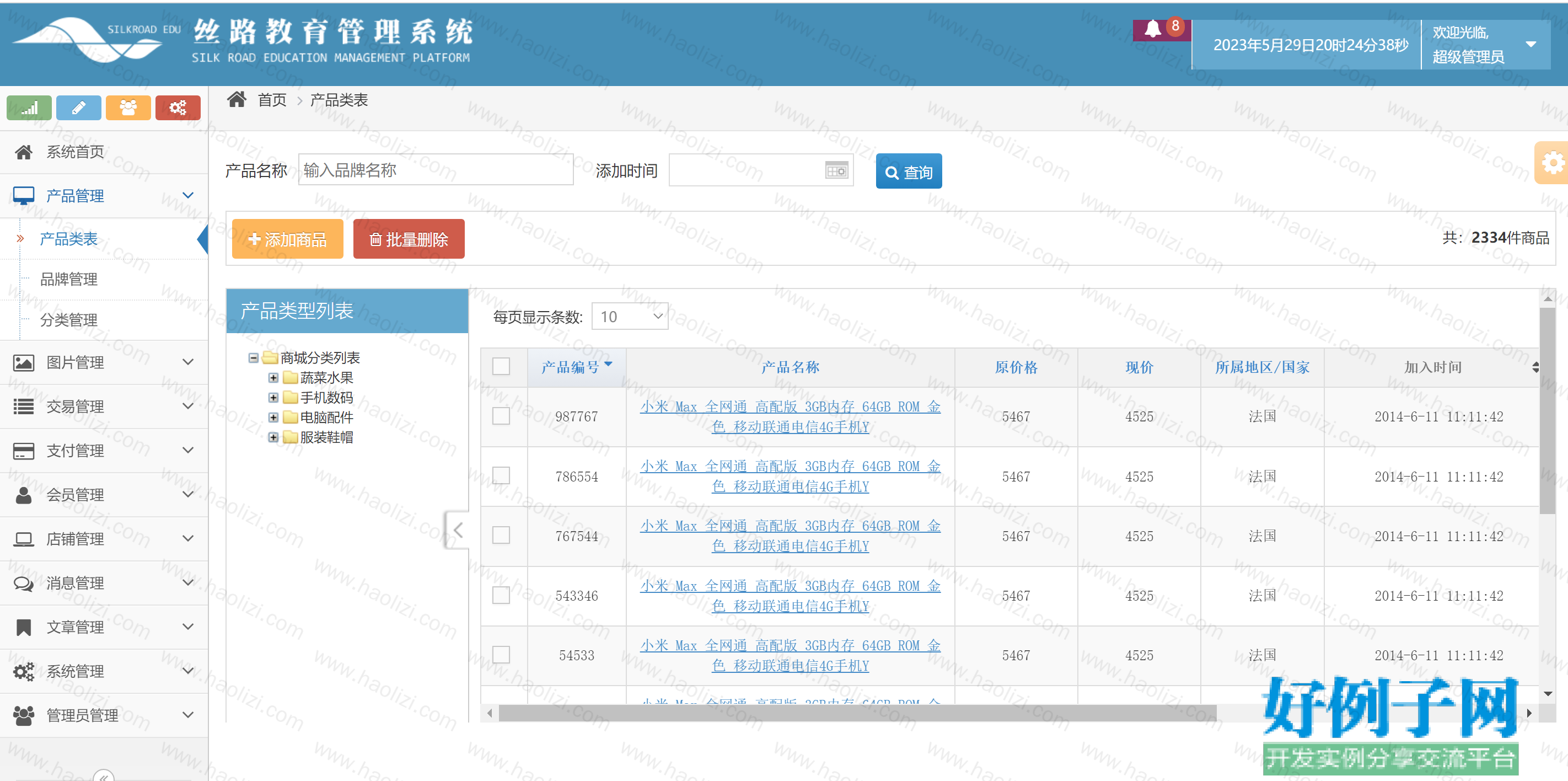Open 产品类表 submenu item
The width and height of the screenshot is (1568, 781).
point(68,239)
